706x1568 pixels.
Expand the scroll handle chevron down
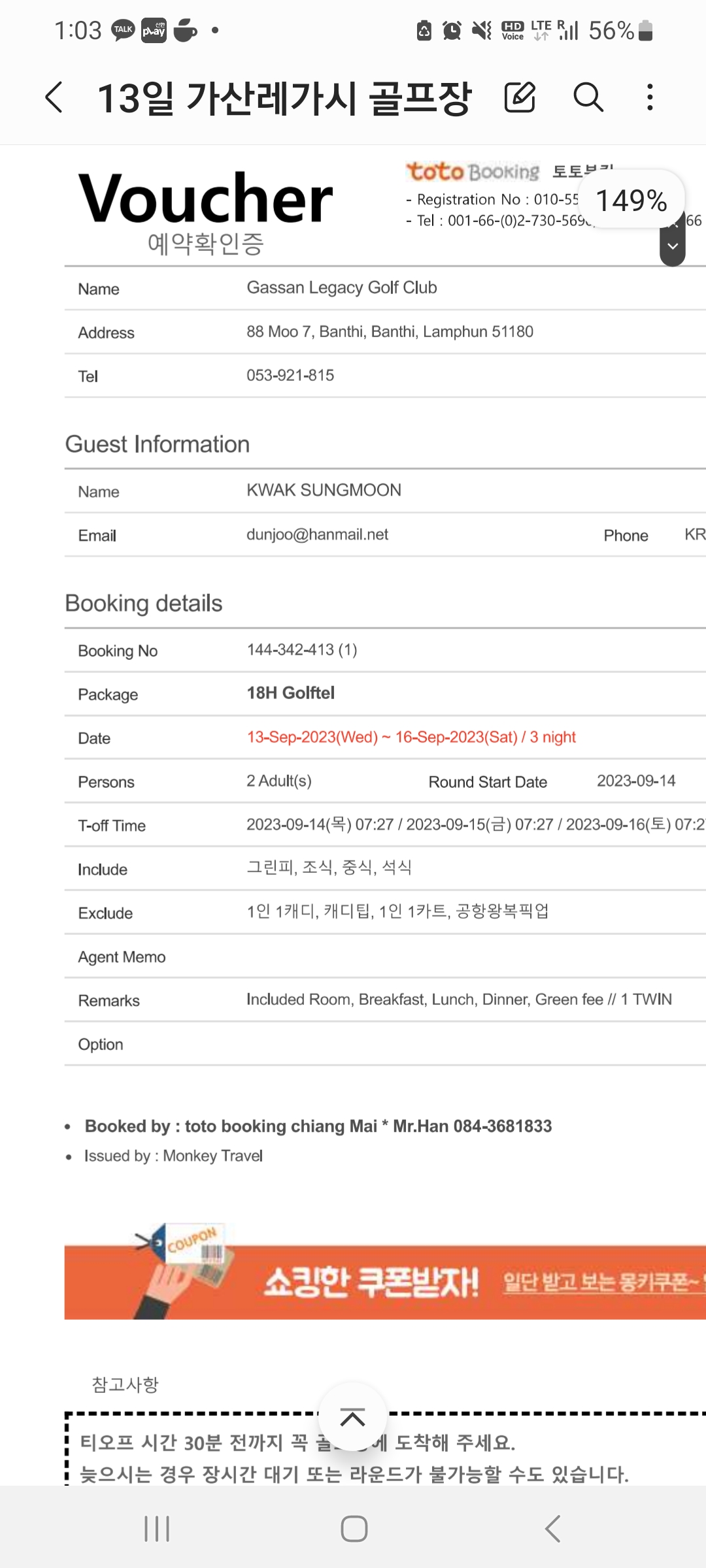pos(673,246)
